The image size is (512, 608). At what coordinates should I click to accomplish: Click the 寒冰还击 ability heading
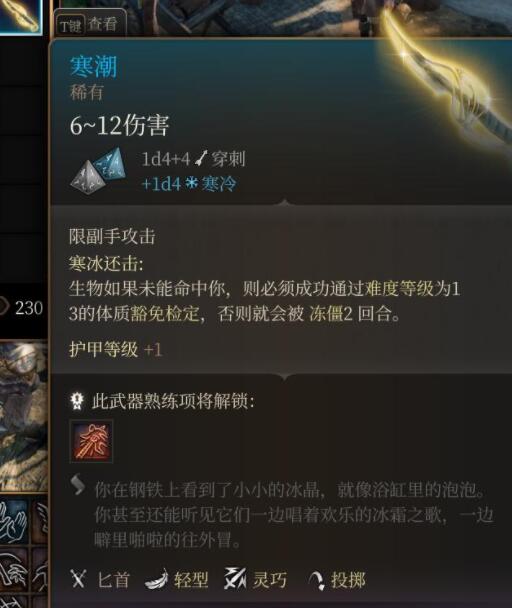[x=106, y=263]
